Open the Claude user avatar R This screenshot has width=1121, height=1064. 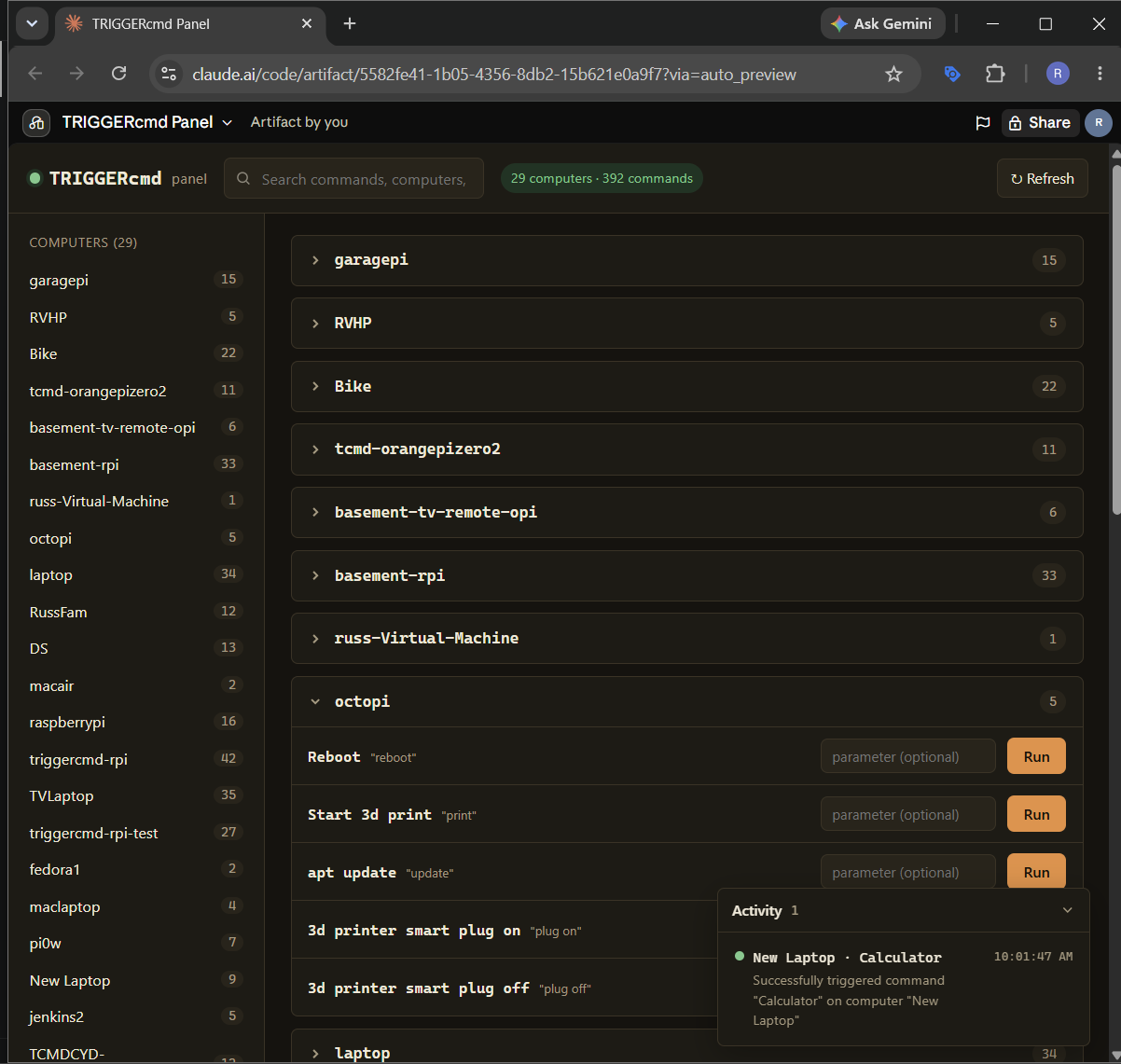pyautogui.click(x=1099, y=122)
